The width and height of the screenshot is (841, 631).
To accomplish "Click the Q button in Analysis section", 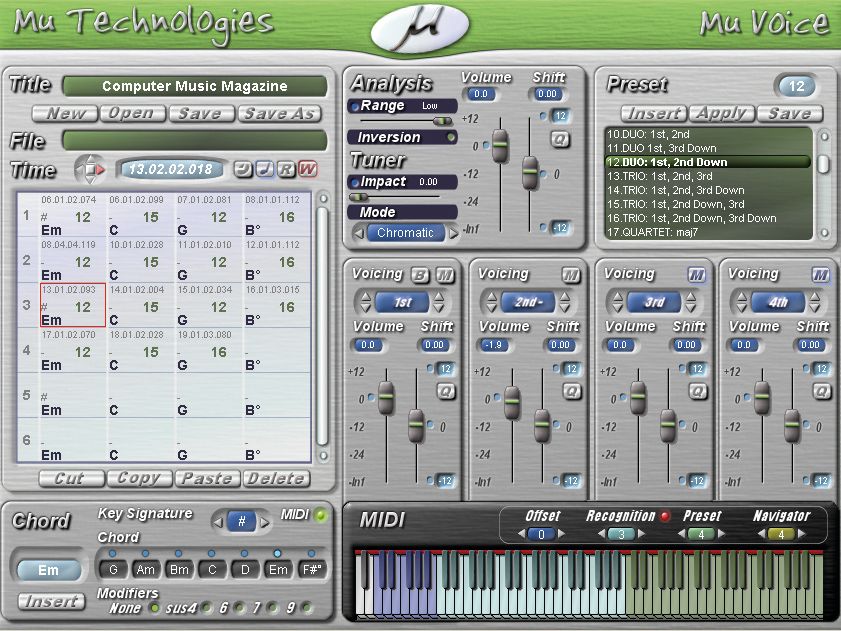I will pyautogui.click(x=560, y=140).
